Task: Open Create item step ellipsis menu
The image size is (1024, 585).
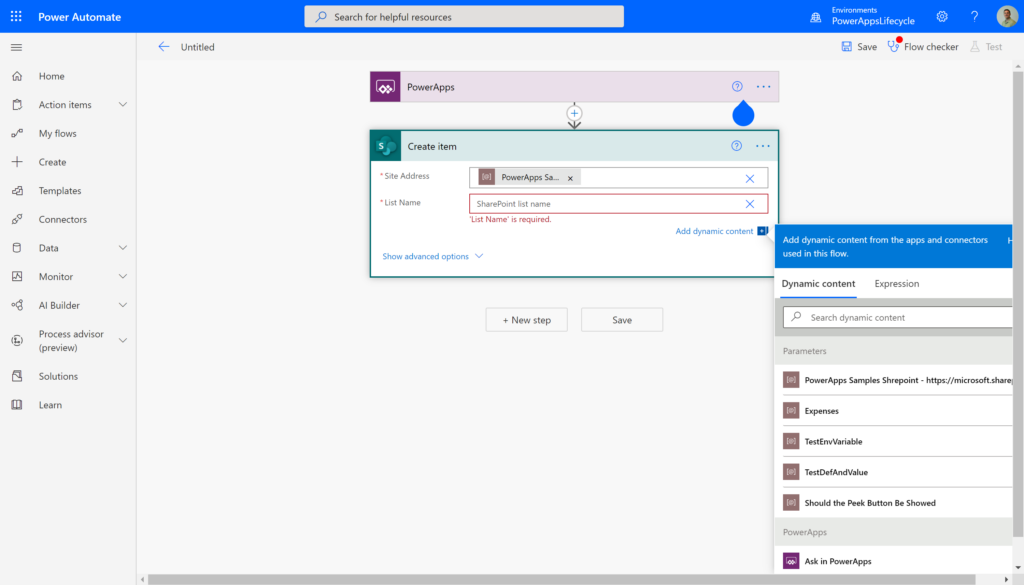Action: (x=763, y=146)
